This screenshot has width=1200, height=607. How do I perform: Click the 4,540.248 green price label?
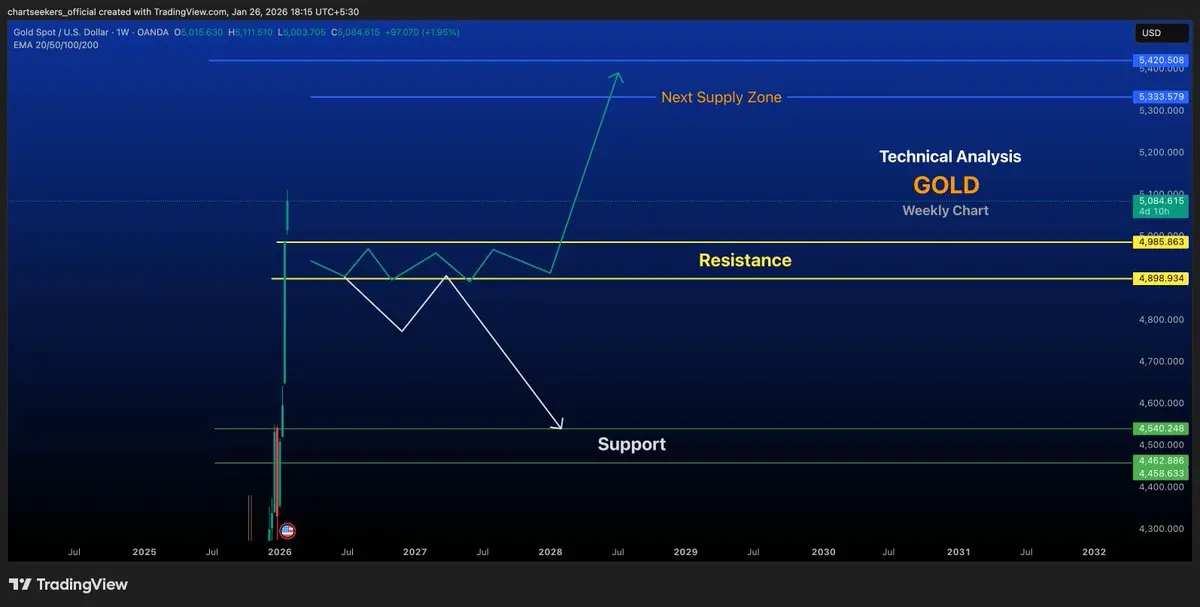click(x=1160, y=429)
